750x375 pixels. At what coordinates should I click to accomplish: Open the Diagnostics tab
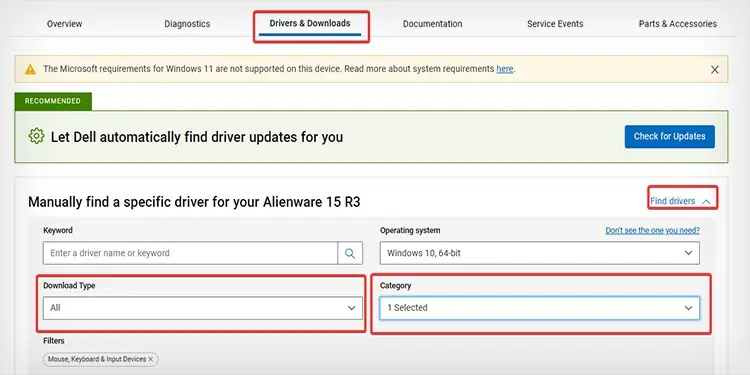[x=187, y=23]
